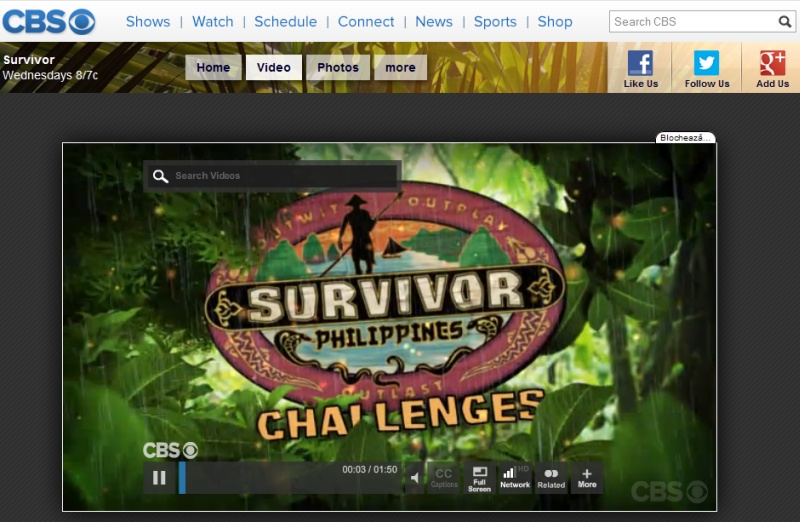This screenshot has height=522, width=800.
Task: Go to CBS News
Action: coord(434,21)
